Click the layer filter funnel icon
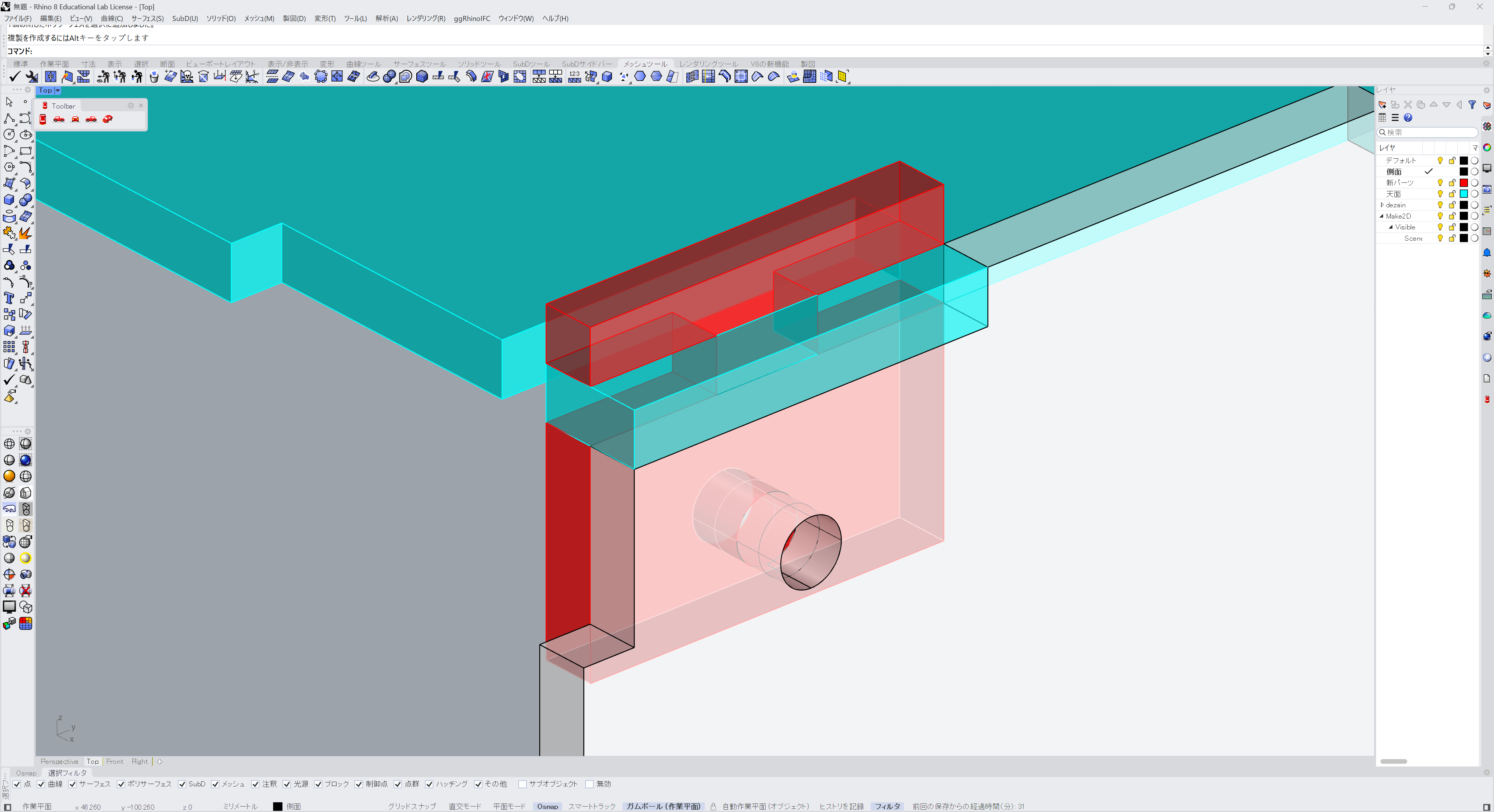The height and width of the screenshot is (812, 1494). (x=1472, y=105)
